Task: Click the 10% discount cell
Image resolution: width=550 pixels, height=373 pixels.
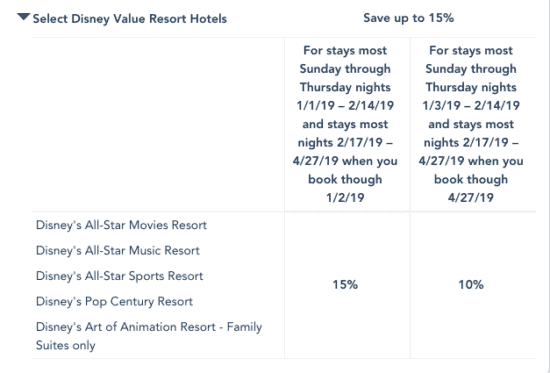Action: pos(471,285)
